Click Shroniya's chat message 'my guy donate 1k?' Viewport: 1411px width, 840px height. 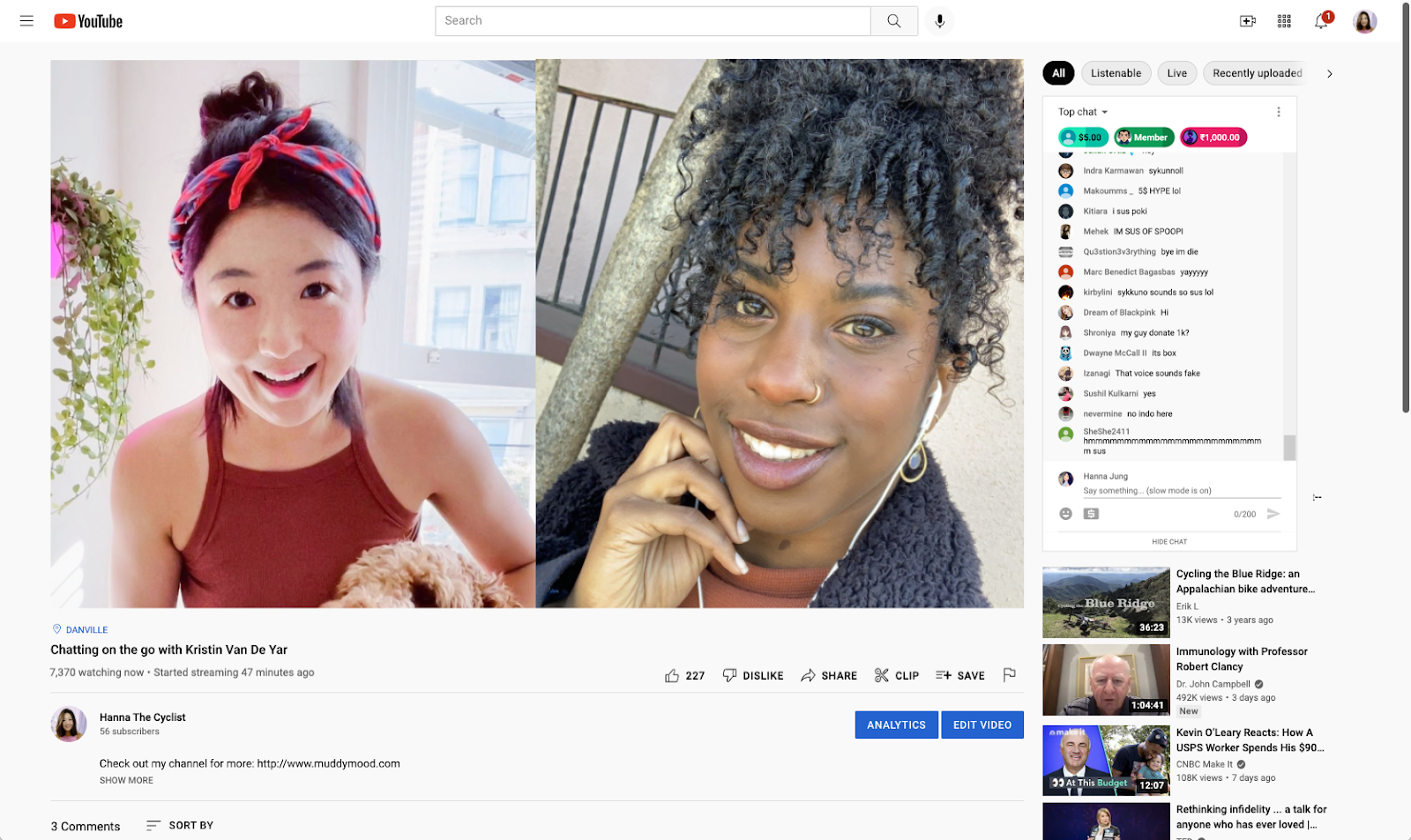coord(1154,333)
